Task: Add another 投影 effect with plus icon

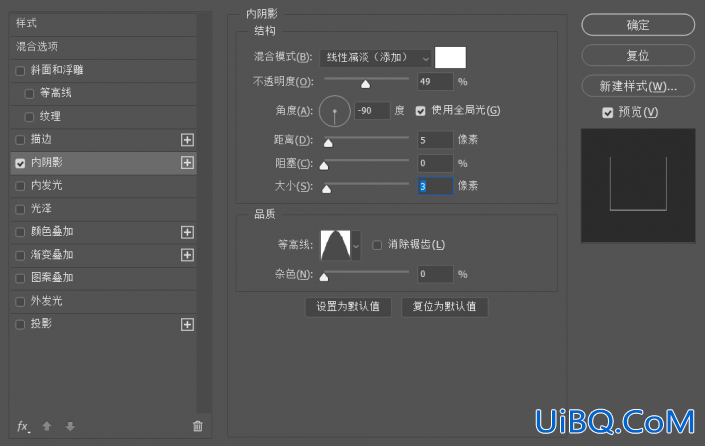Action: click(x=187, y=324)
